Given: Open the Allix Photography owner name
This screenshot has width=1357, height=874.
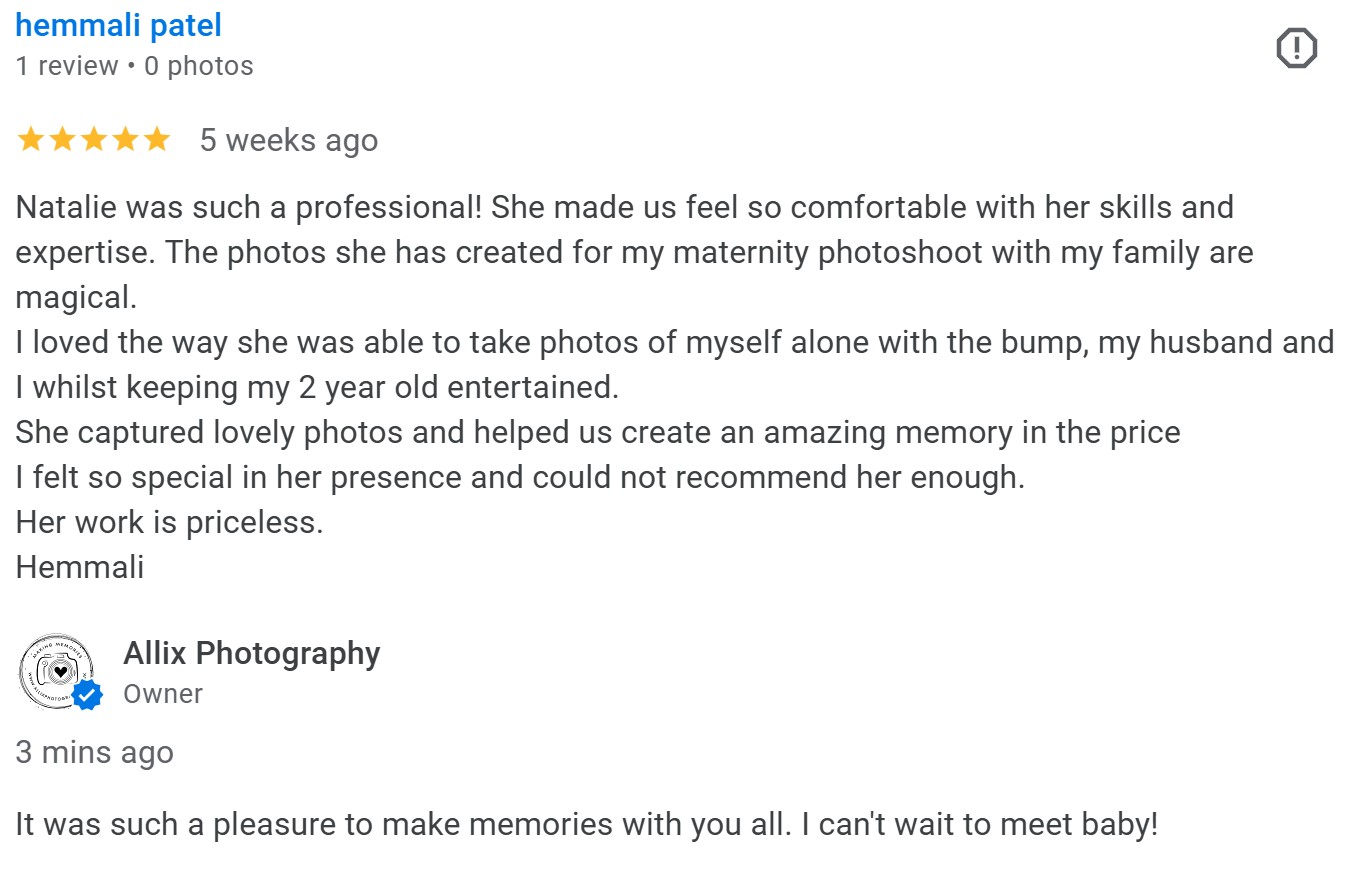Looking at the screenshot, I should [251, 653].
